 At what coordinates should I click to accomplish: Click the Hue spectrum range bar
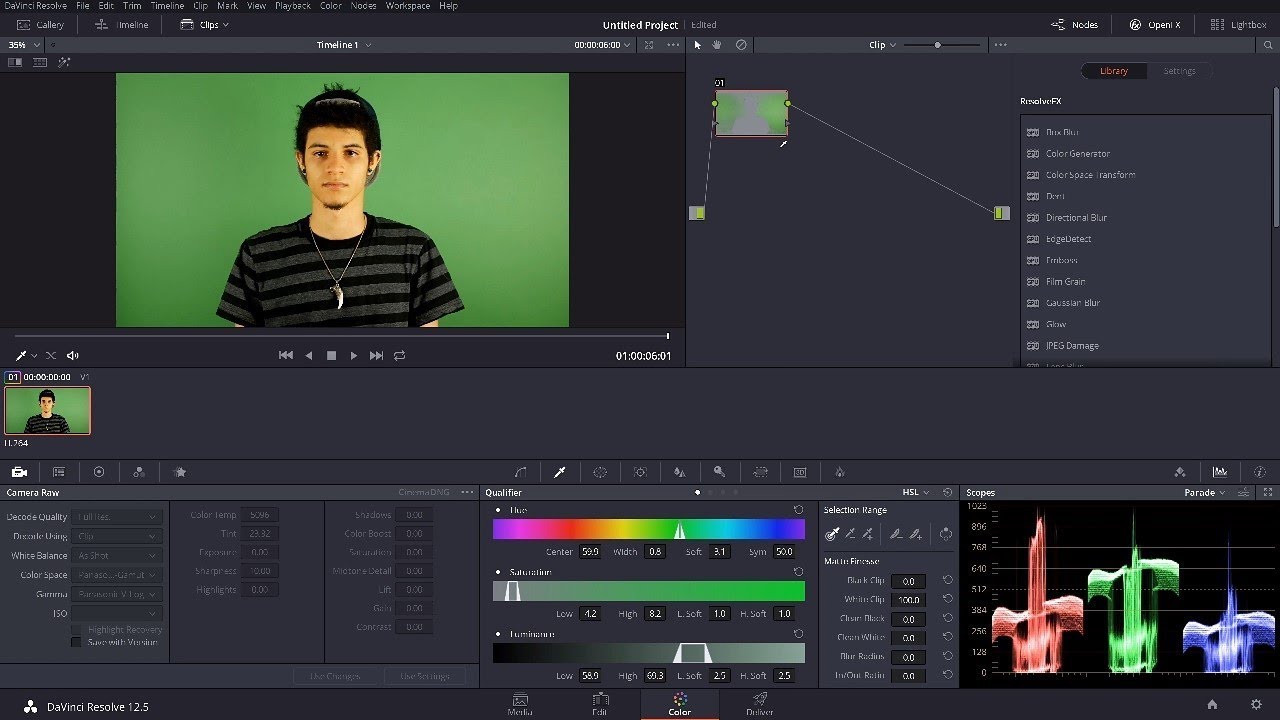649,530
